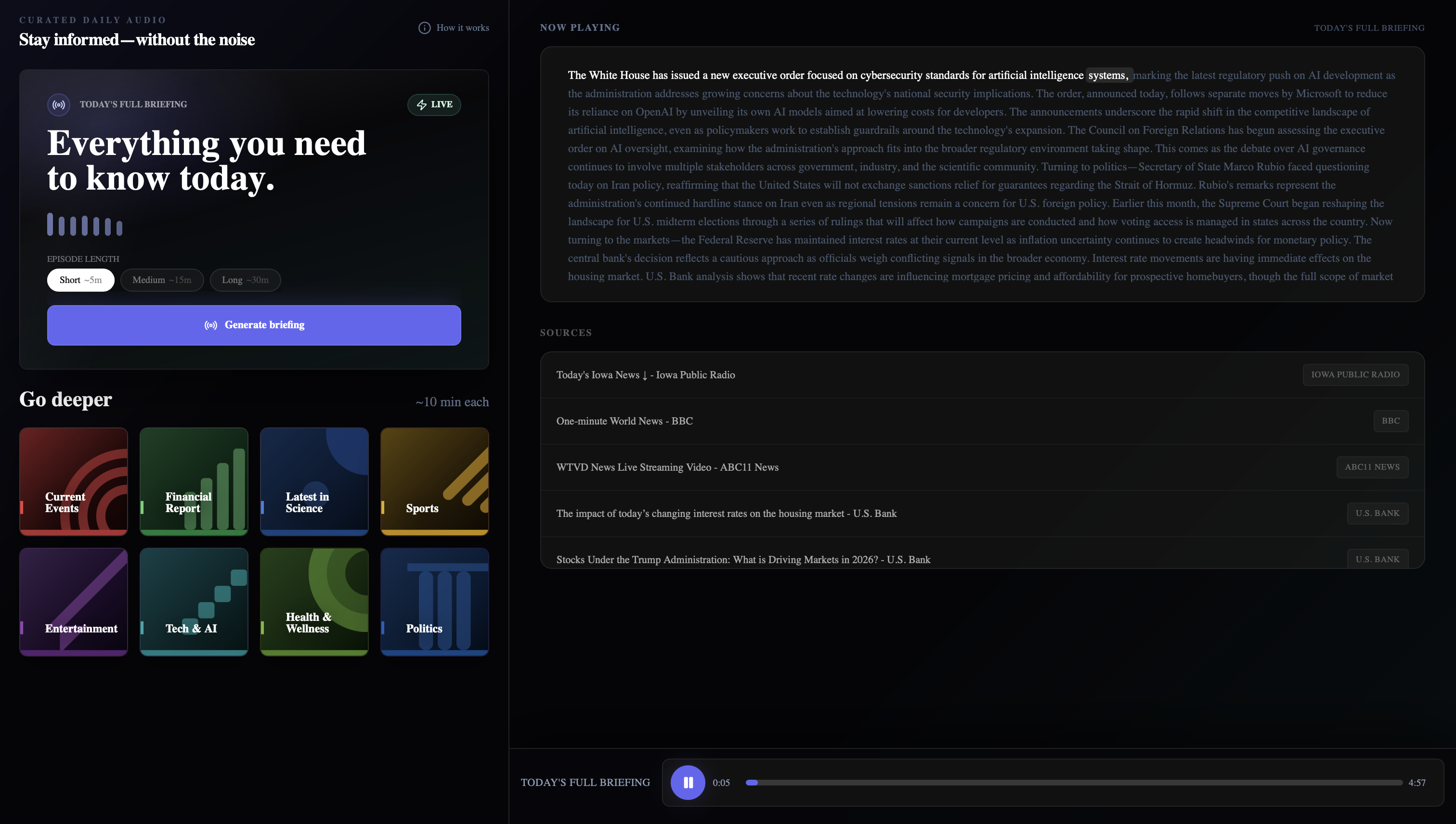
Task: Click the LIVE lightning badge
Action: click(434, 105)
